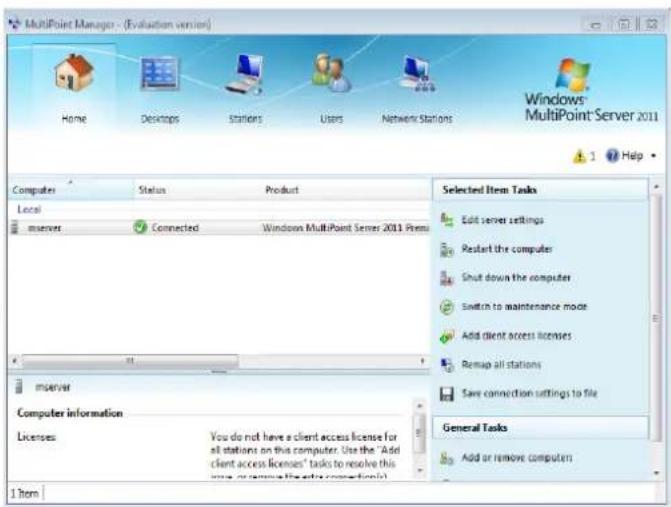This screenshot has width=671, height=507.
Task: Switch to the Desktops tab label
Action: (x=160, y=119)
